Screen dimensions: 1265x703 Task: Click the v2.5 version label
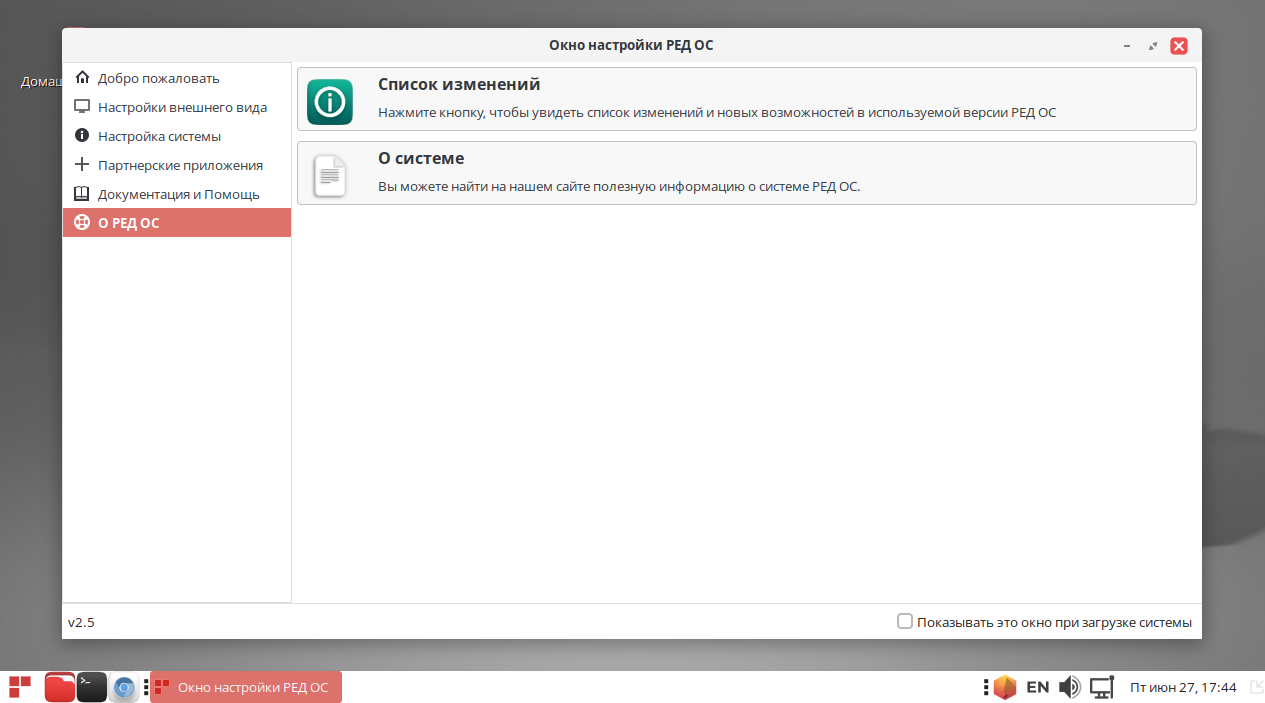(81, 622)
